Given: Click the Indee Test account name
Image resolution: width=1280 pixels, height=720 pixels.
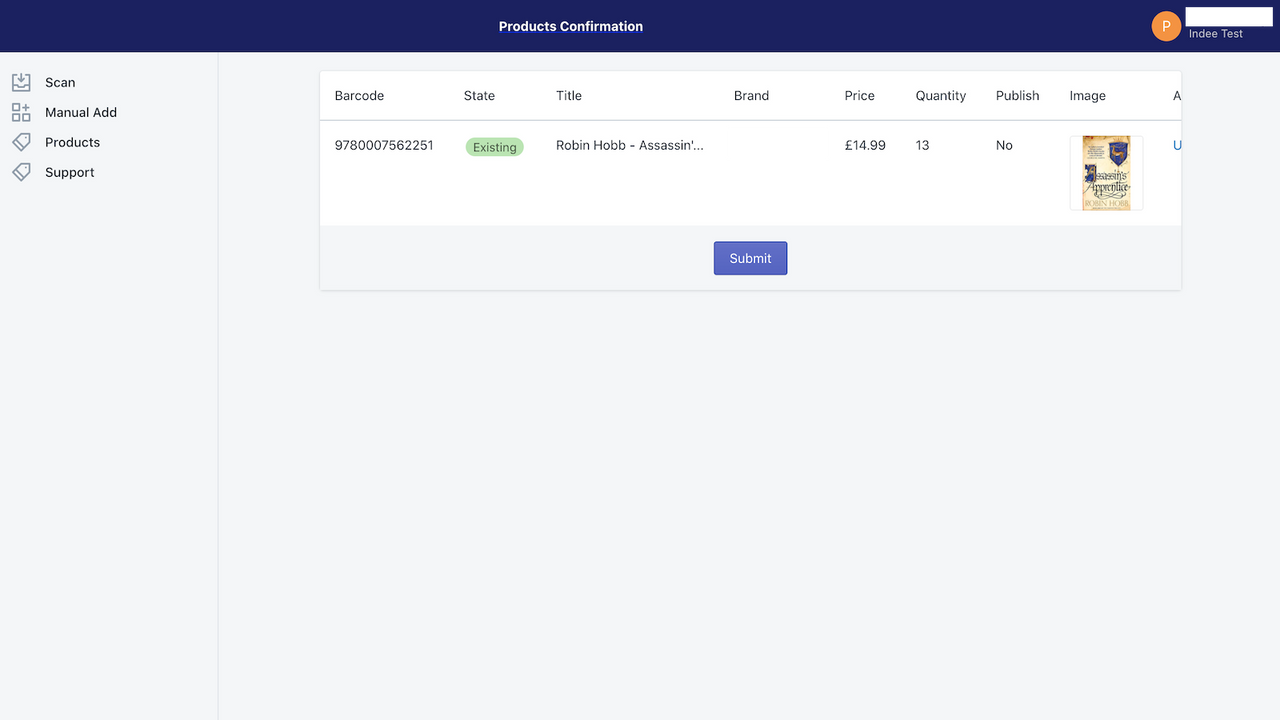Looking at the screenshot, I should click(x=1214, y=33).
